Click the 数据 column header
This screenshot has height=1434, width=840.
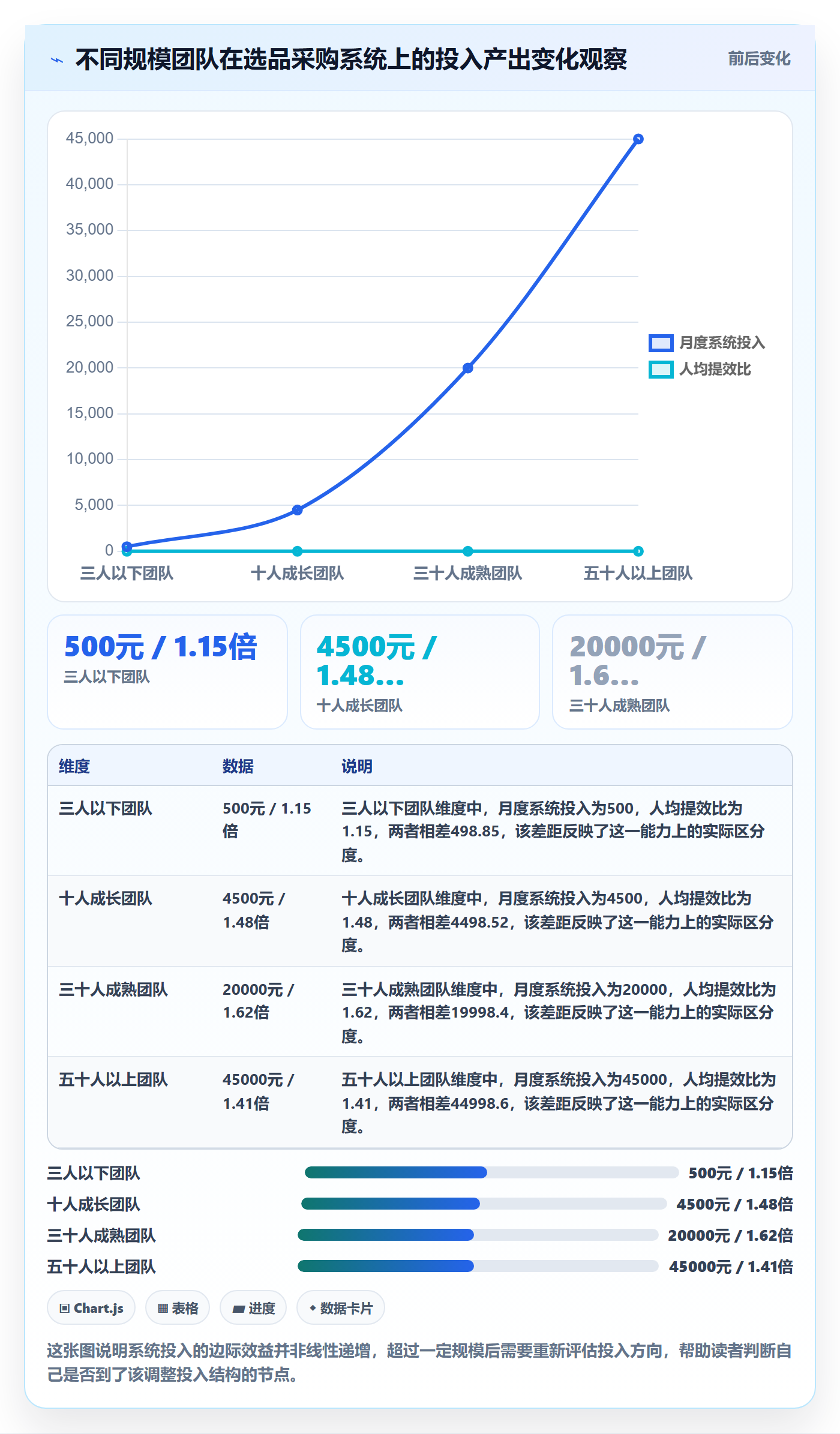point(238,766)
